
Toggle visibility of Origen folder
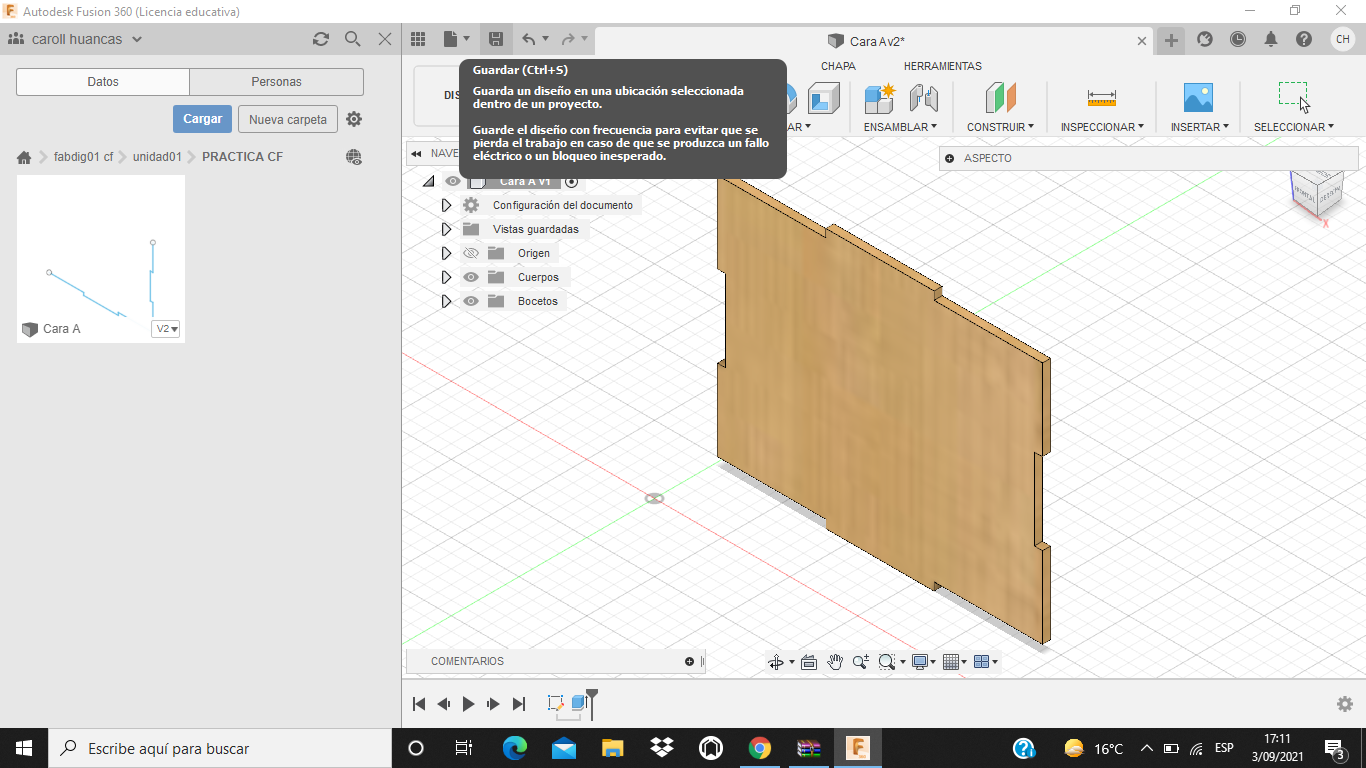click(x=471, y=253)
